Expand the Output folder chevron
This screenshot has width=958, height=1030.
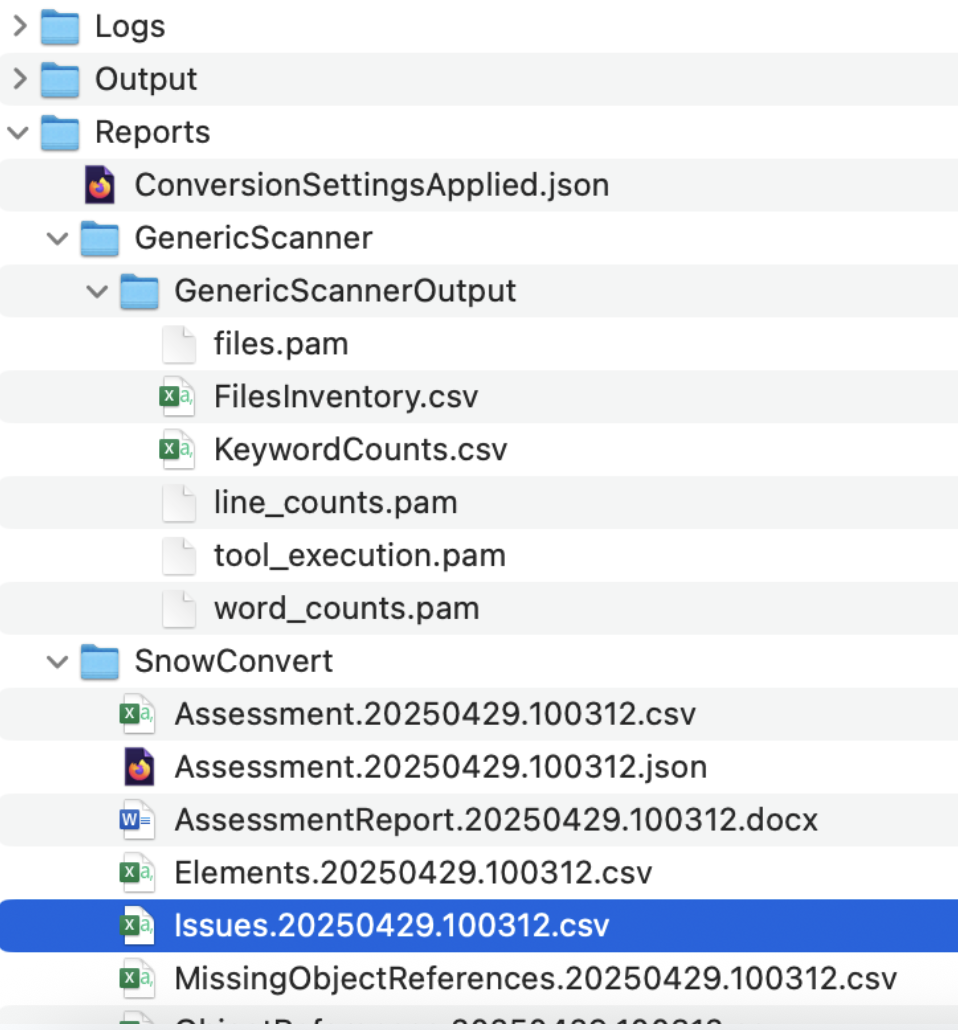coord(19,79)
